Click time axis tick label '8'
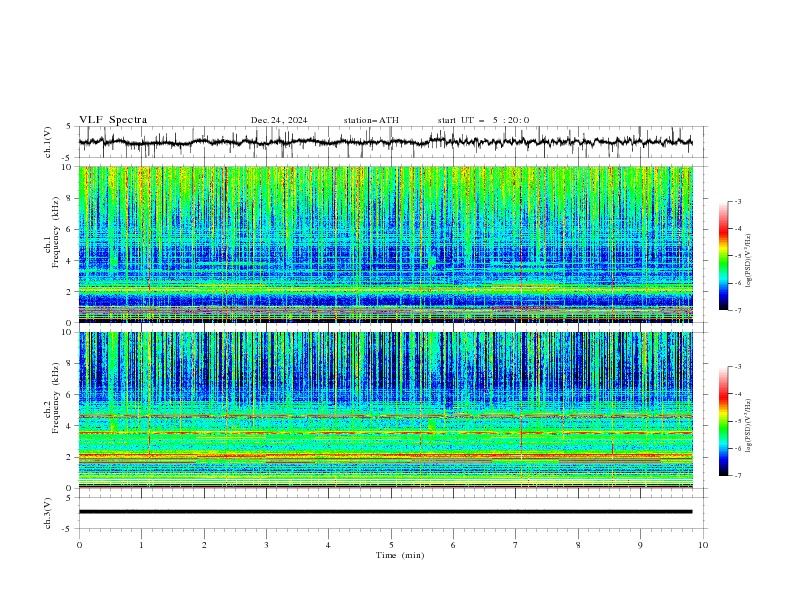792x612 pixels. [x=578, y=545]
